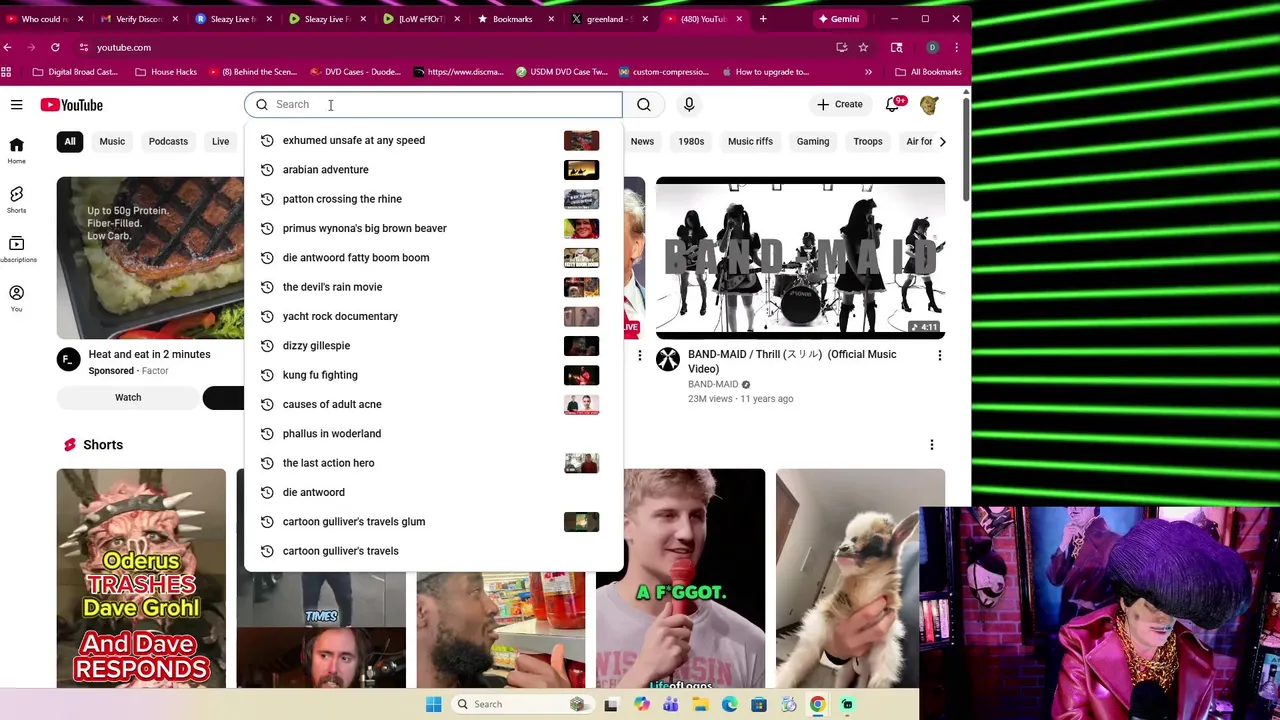Choose suggestion exhumed unsafe at any speed
The height and width of the screenshot is (720, 1280).
pyautogui.click(x=433, y=140)
